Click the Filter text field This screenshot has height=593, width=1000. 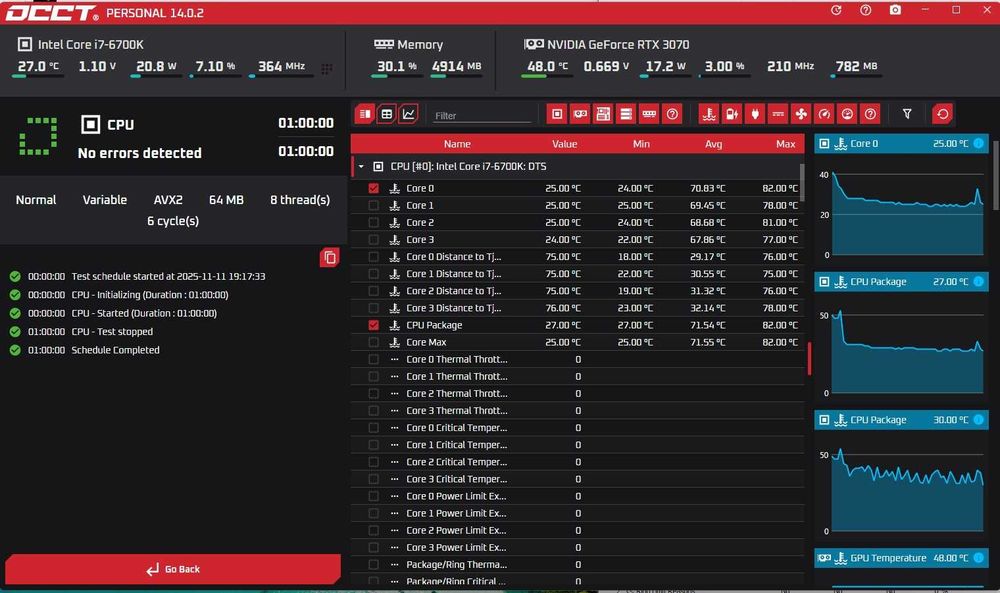tap(481, 115)
